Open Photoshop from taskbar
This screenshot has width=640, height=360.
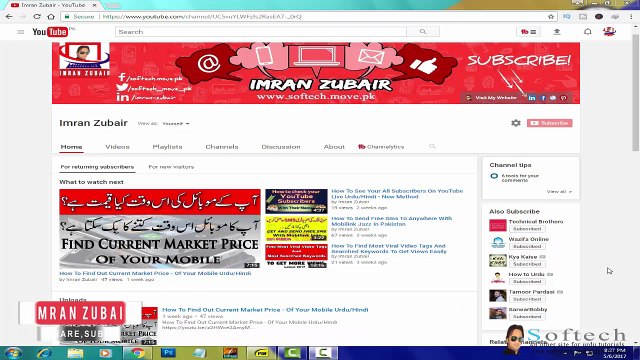pyautogui.click(x=168, y=353)
